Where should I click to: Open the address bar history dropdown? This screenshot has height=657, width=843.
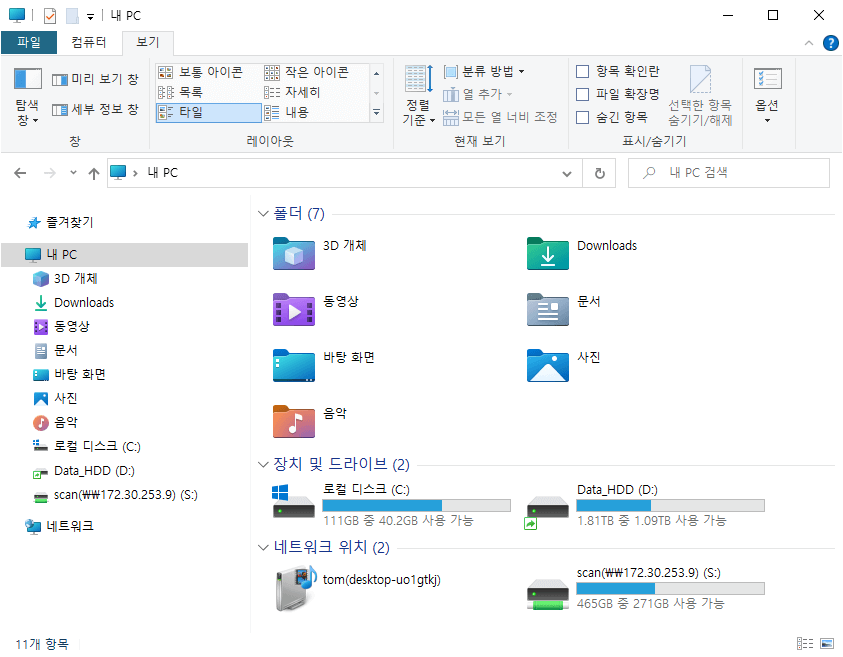click(567, 173)
